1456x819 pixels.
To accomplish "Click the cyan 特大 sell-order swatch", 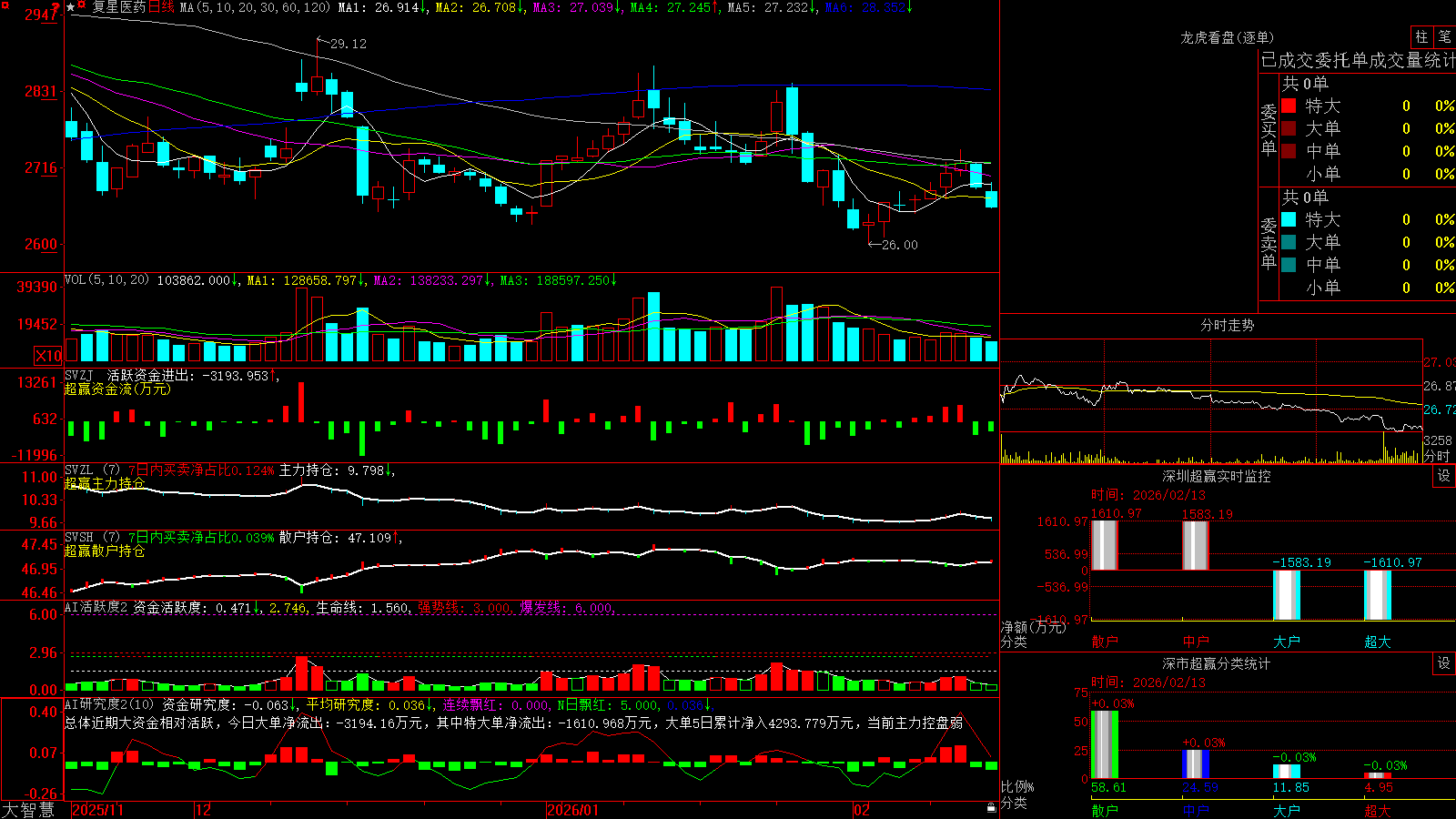I will pyautogui.click(x=1289, y=219).
